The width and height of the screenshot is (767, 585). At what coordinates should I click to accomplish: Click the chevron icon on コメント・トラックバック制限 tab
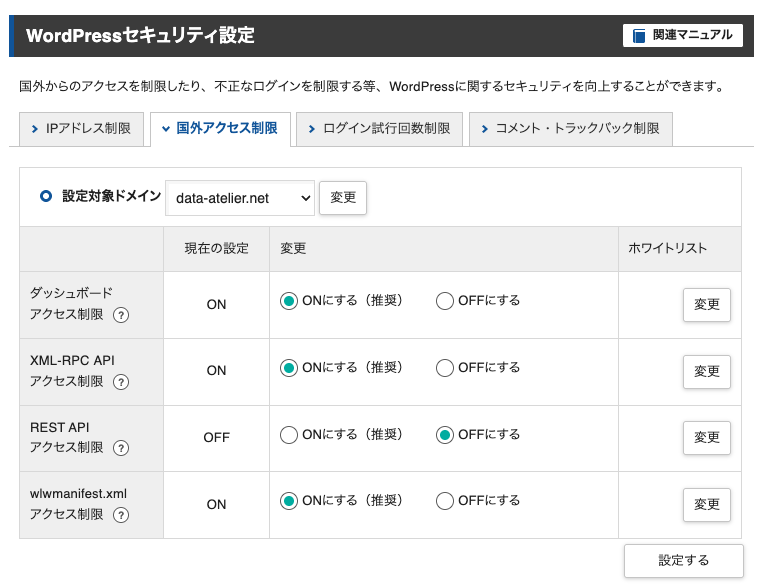485,129
